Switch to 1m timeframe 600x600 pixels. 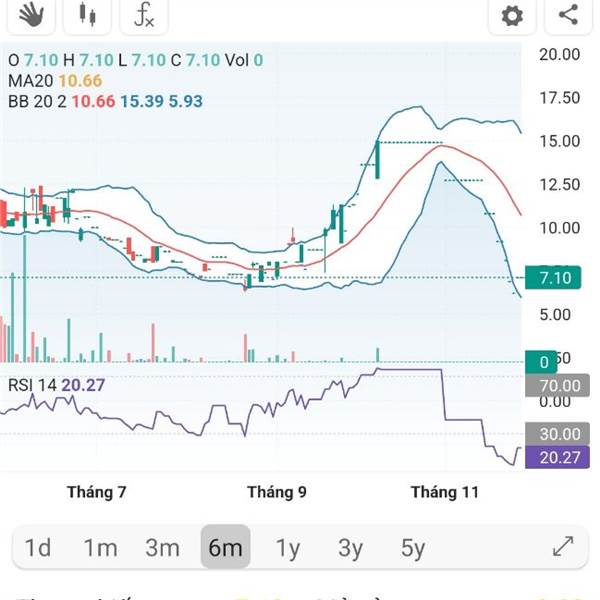tap(100, 547)
